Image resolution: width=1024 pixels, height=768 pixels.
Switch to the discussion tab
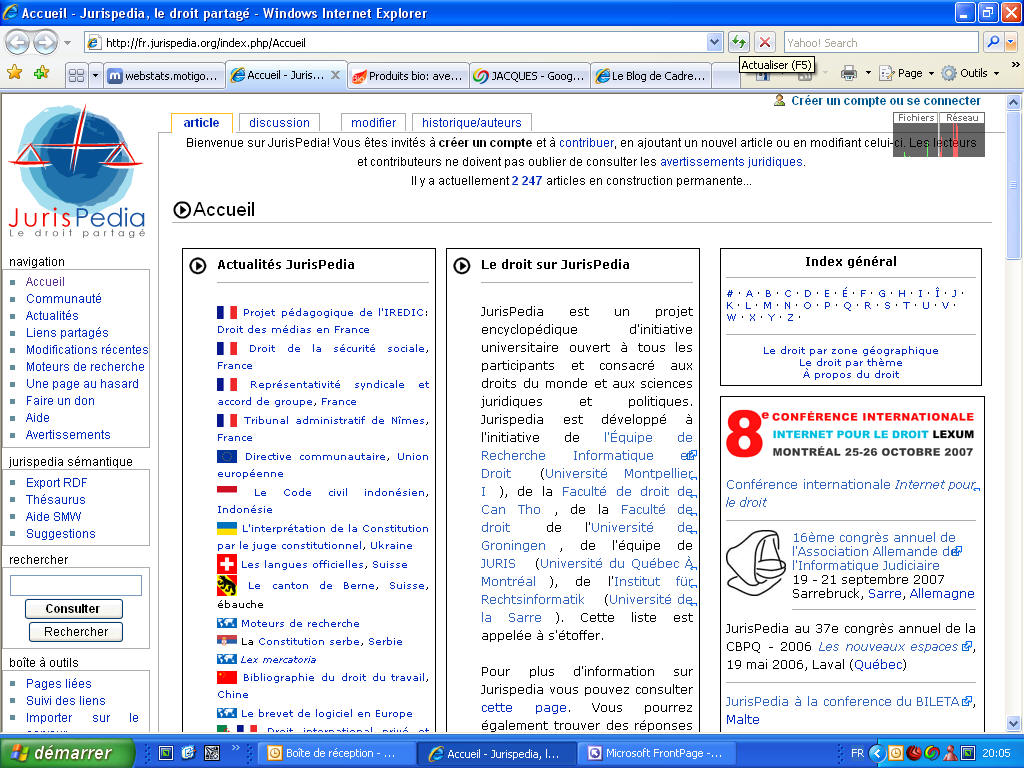279,123
